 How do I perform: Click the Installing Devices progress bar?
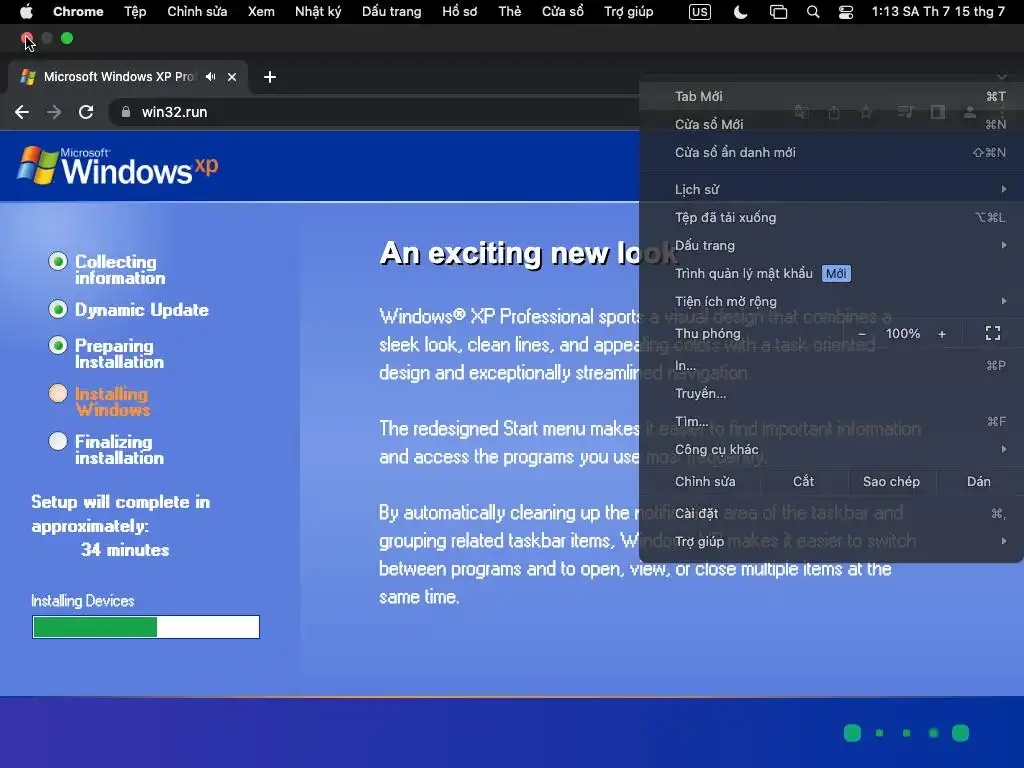pyautogui.click(x=146, y=627)
